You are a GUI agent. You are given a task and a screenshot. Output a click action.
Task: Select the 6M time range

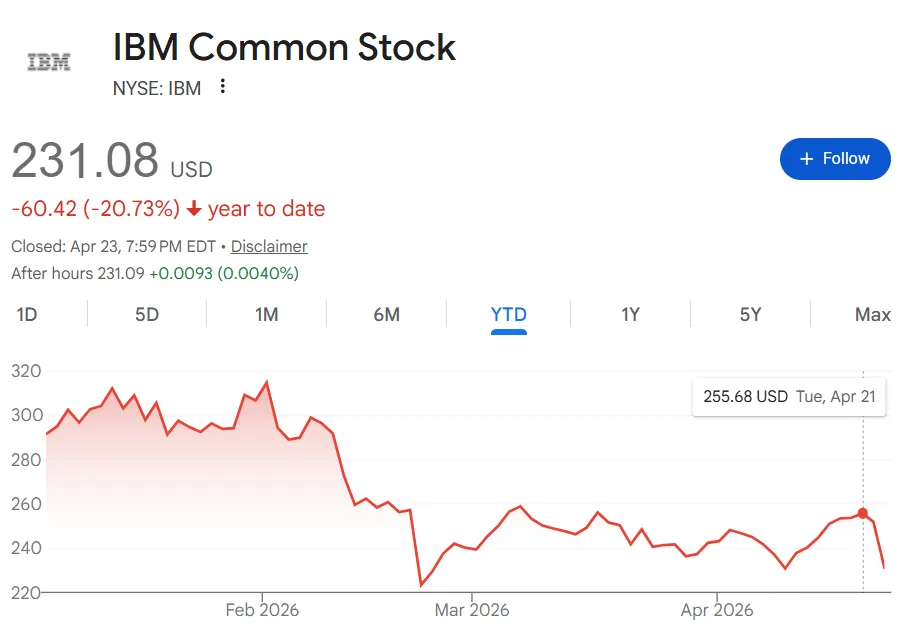[386, 315]
